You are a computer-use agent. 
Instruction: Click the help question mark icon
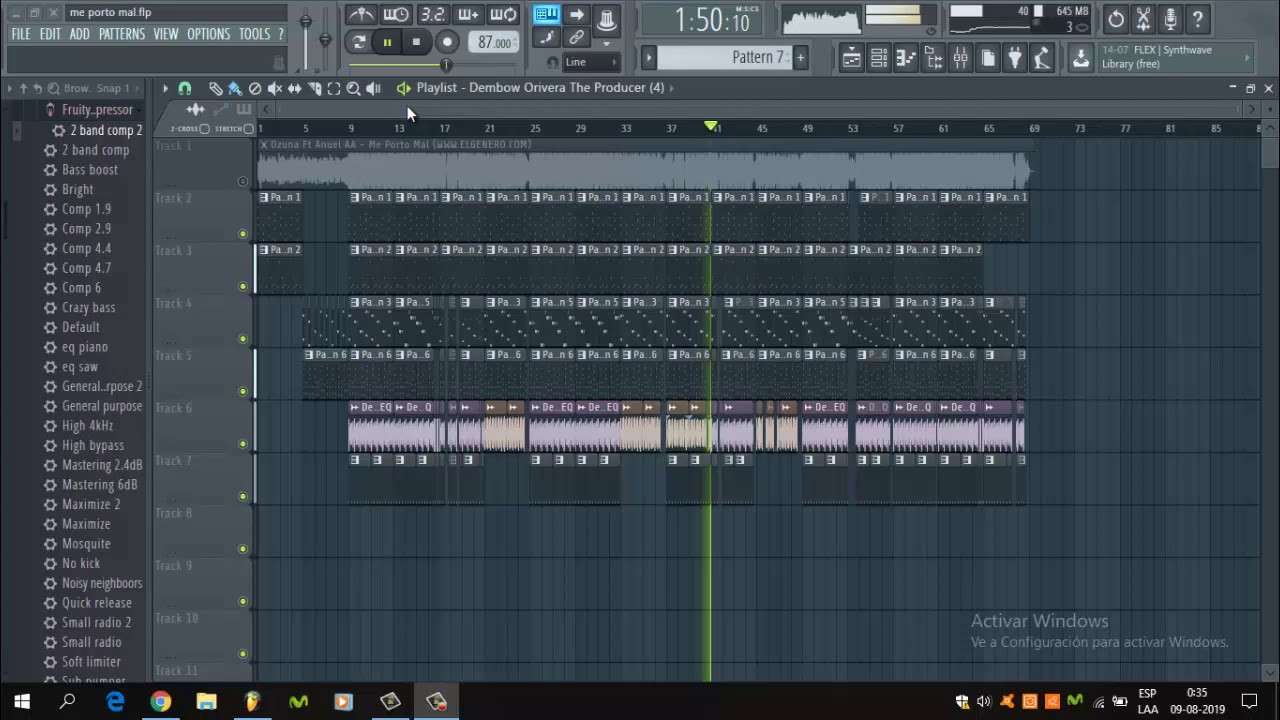(1197, 19)
